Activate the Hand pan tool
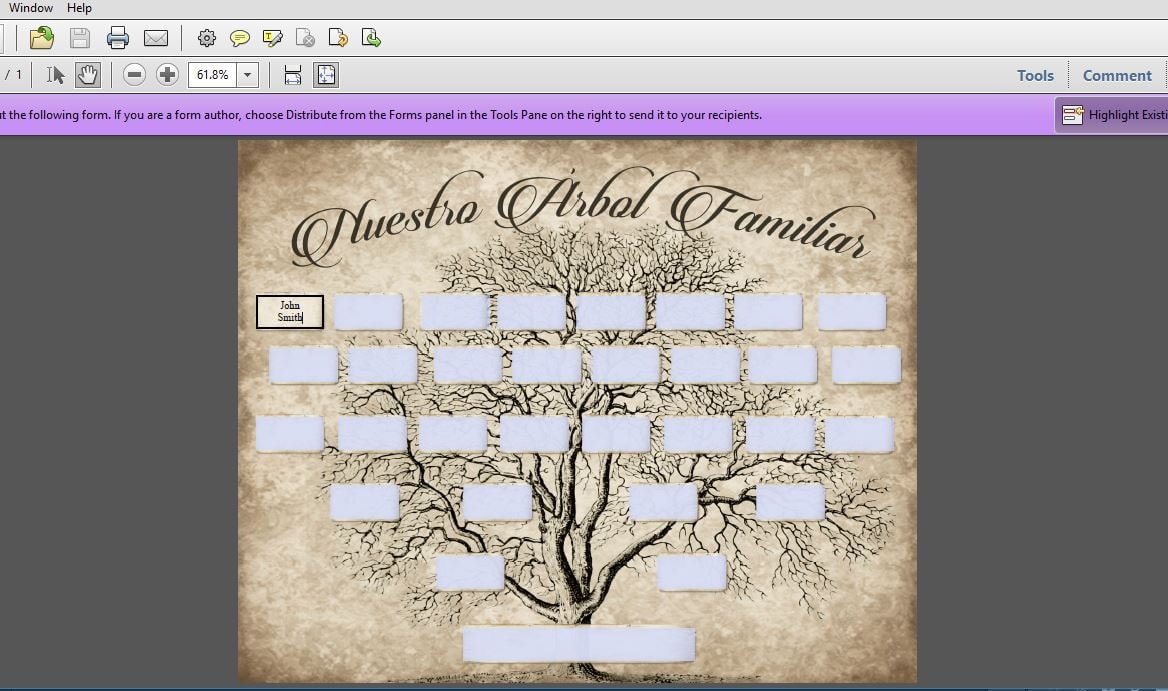Screen dimensions: 1168x691 (x=88, y=74)
